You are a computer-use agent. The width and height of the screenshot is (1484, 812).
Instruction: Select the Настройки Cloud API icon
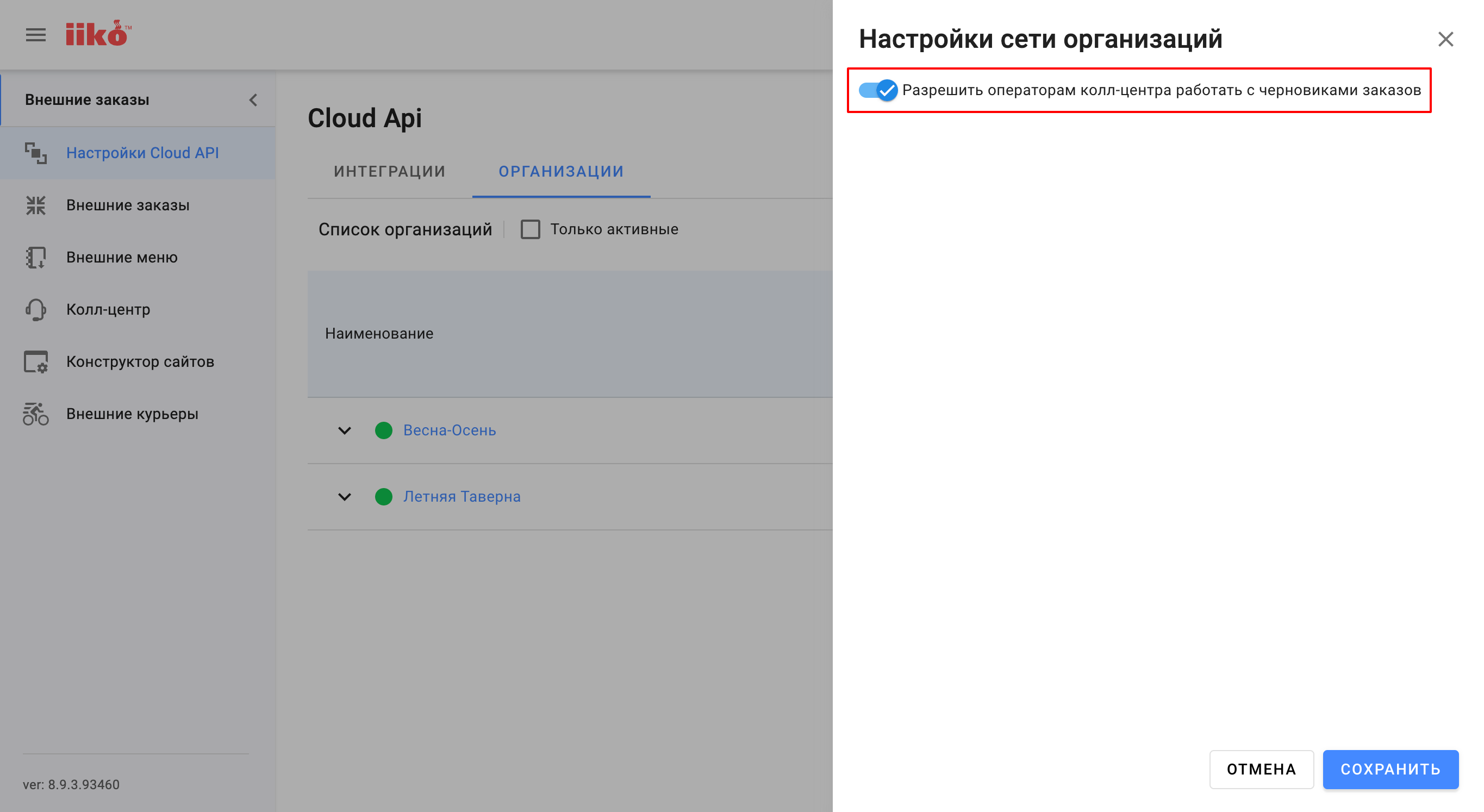[x=36, y=153]
